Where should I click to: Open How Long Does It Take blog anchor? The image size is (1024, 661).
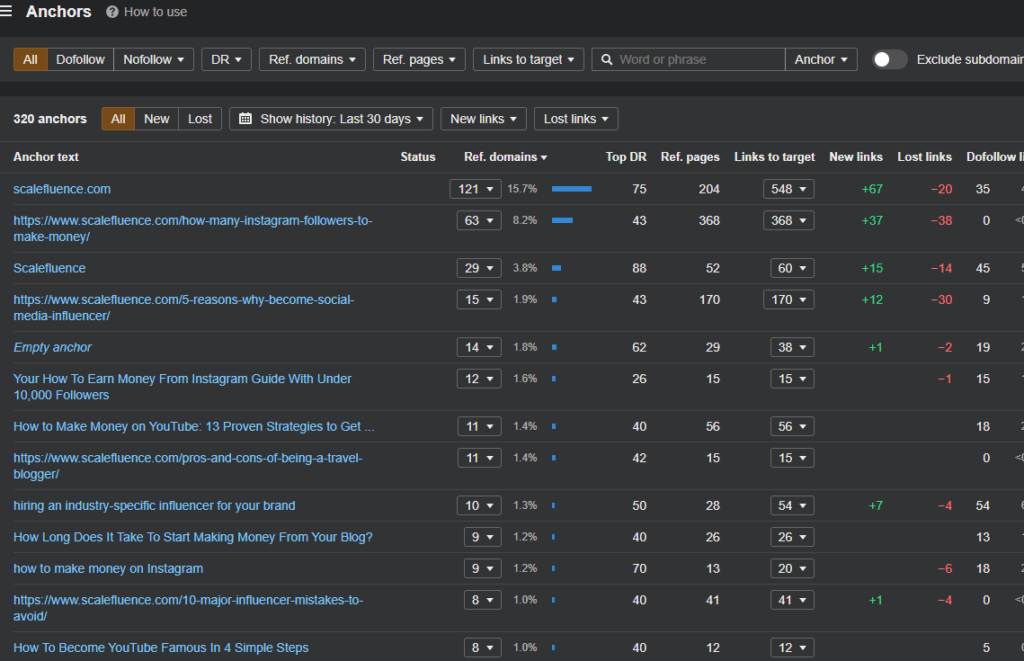(193, 537)
